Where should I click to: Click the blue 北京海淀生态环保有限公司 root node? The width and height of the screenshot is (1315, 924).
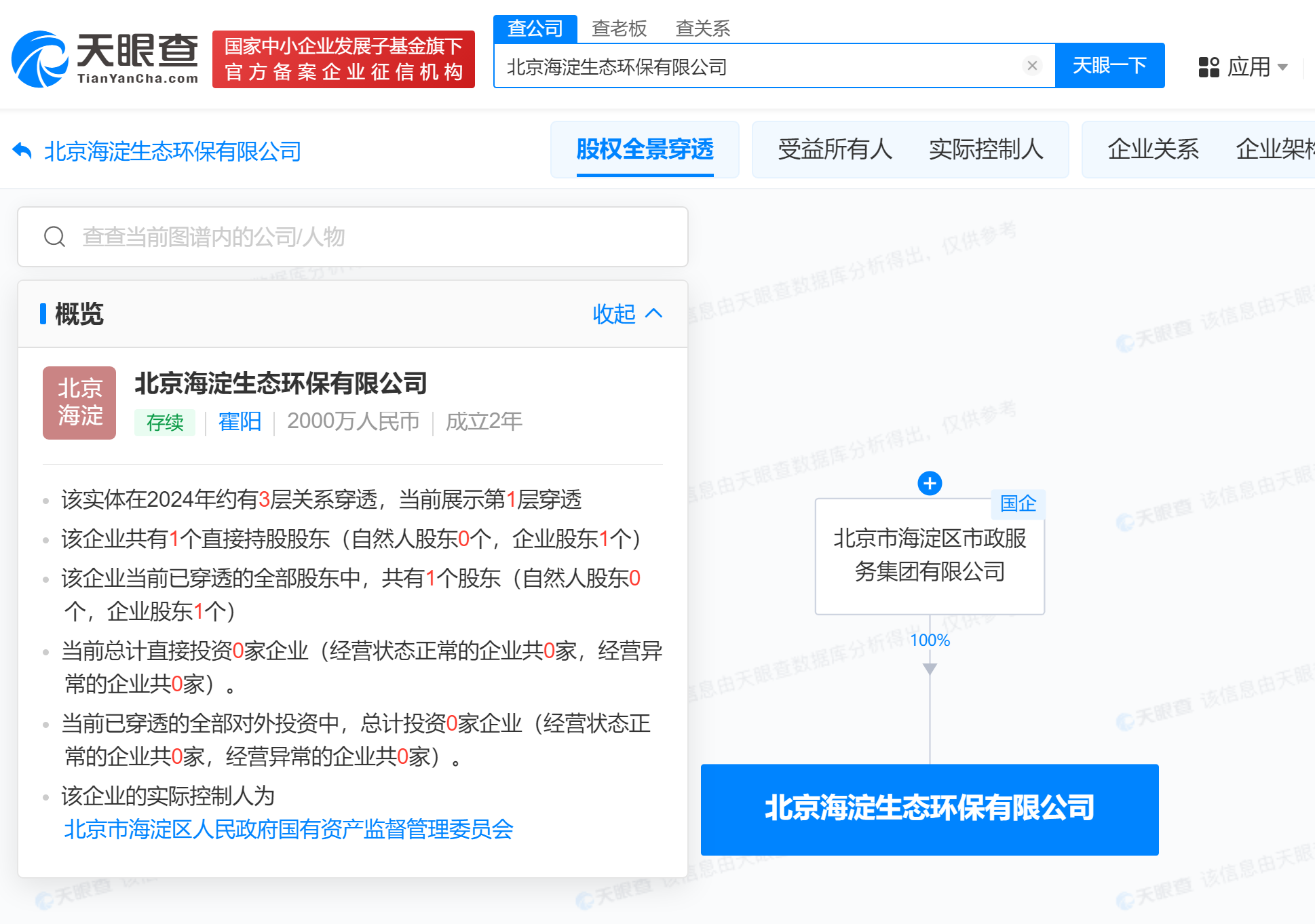tap(930, 809)
